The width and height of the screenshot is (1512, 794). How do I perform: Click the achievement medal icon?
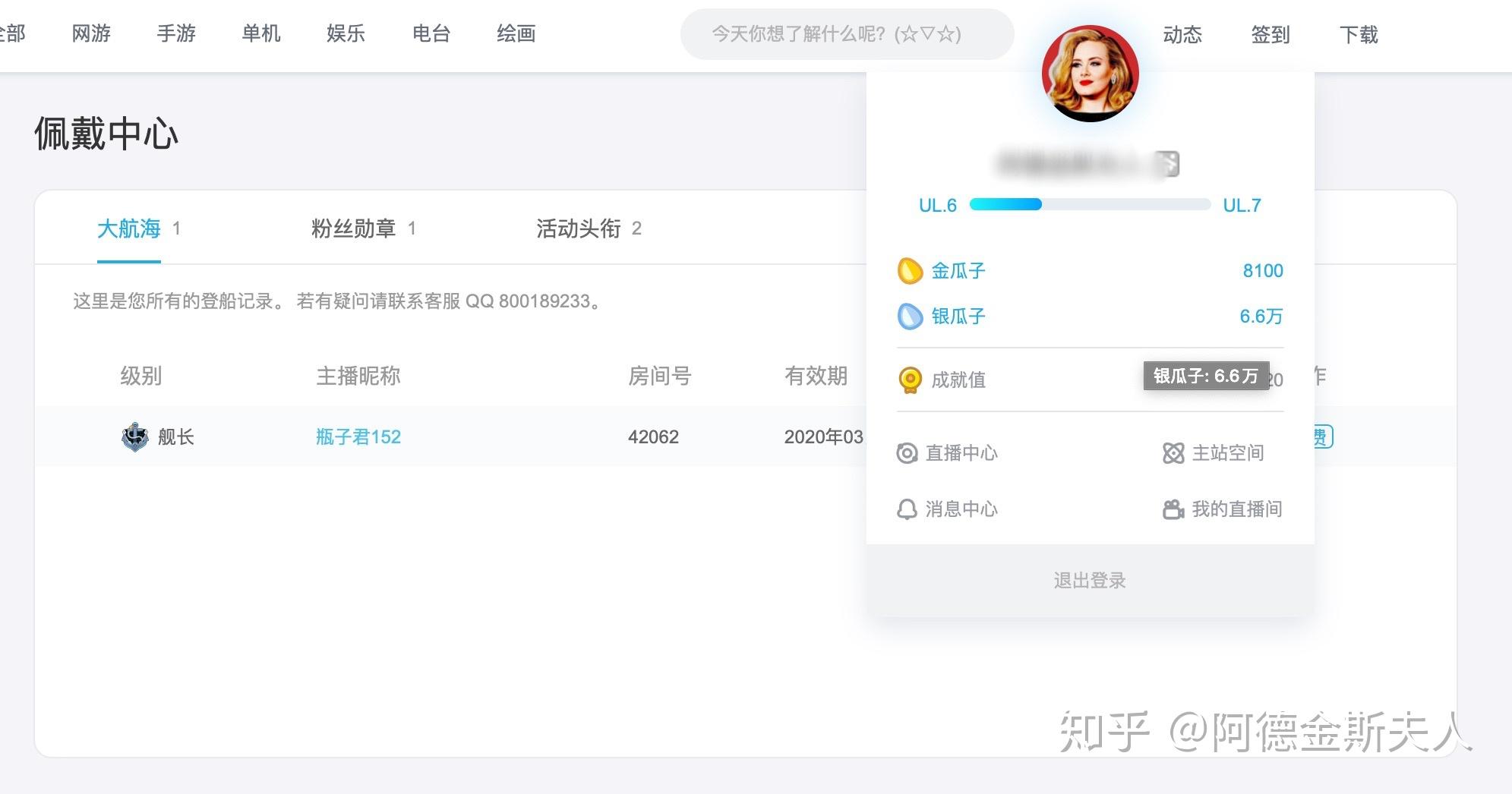pos(910,380)
